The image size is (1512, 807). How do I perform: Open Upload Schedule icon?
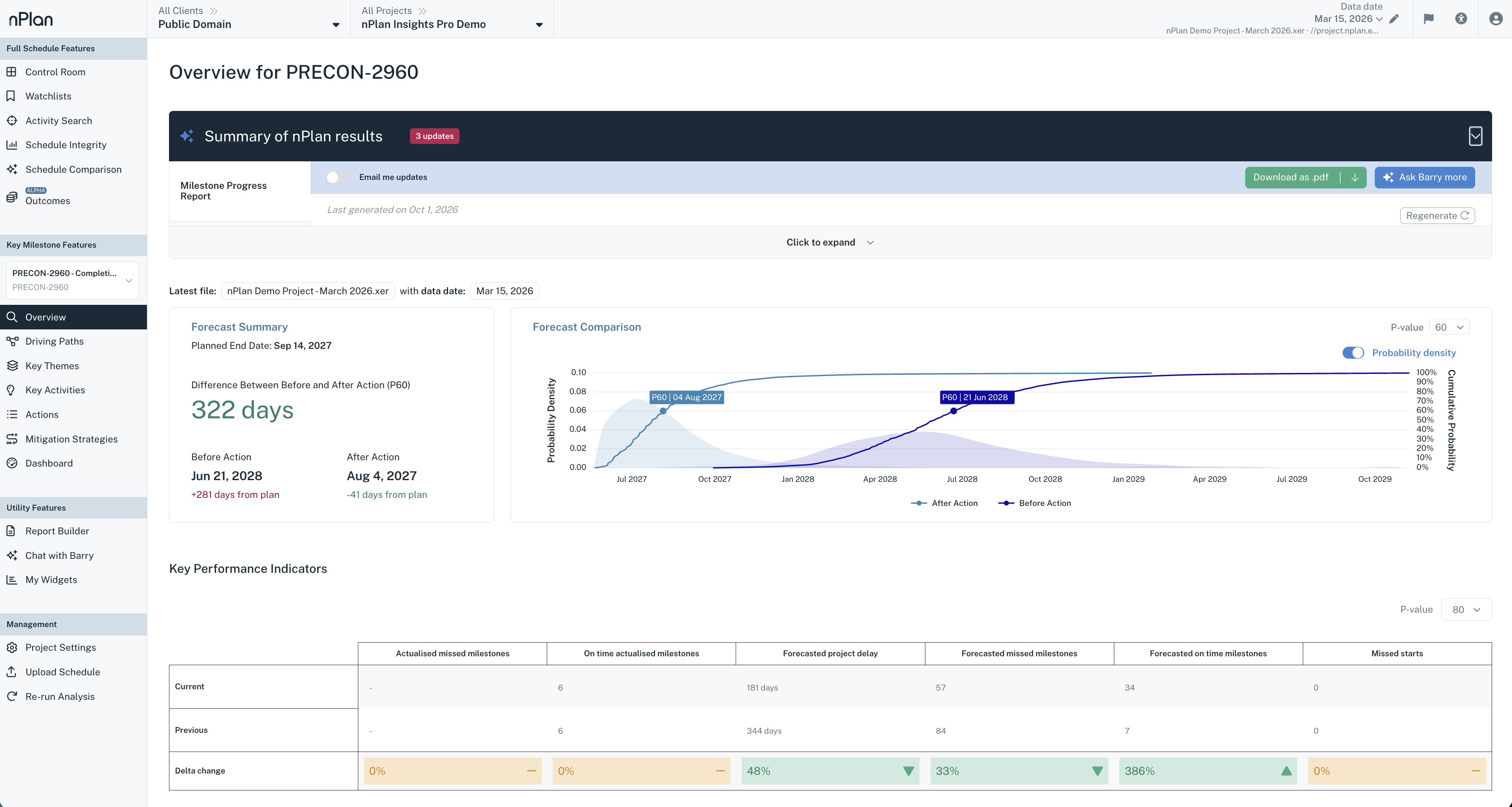pyautogui.click(x=11, y=672)
